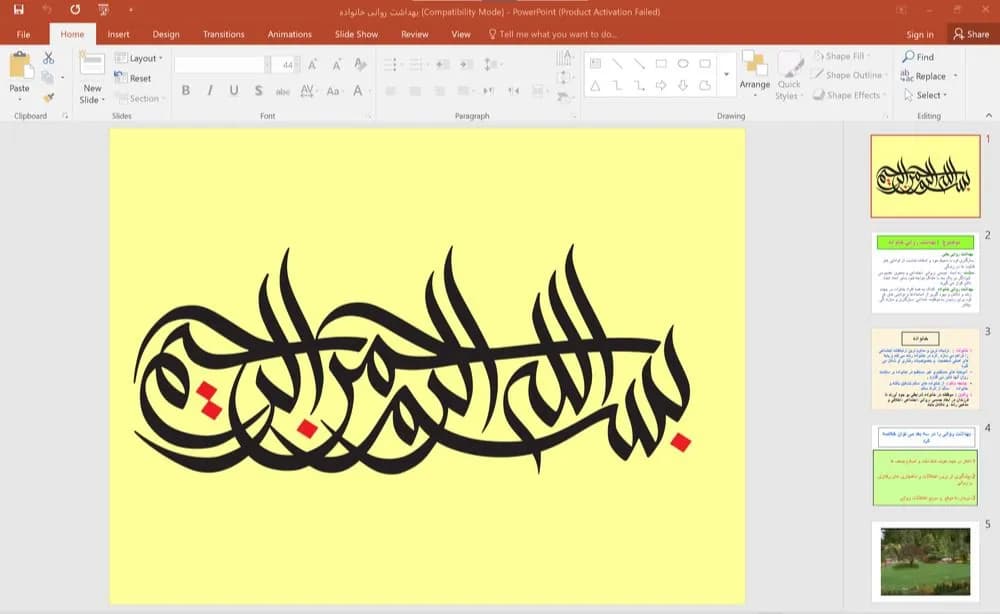Image resolution: width=1000 pixels, height=614 pixels.
Task: Clear all formatting icon in Font group
Action: pos(360,64)
